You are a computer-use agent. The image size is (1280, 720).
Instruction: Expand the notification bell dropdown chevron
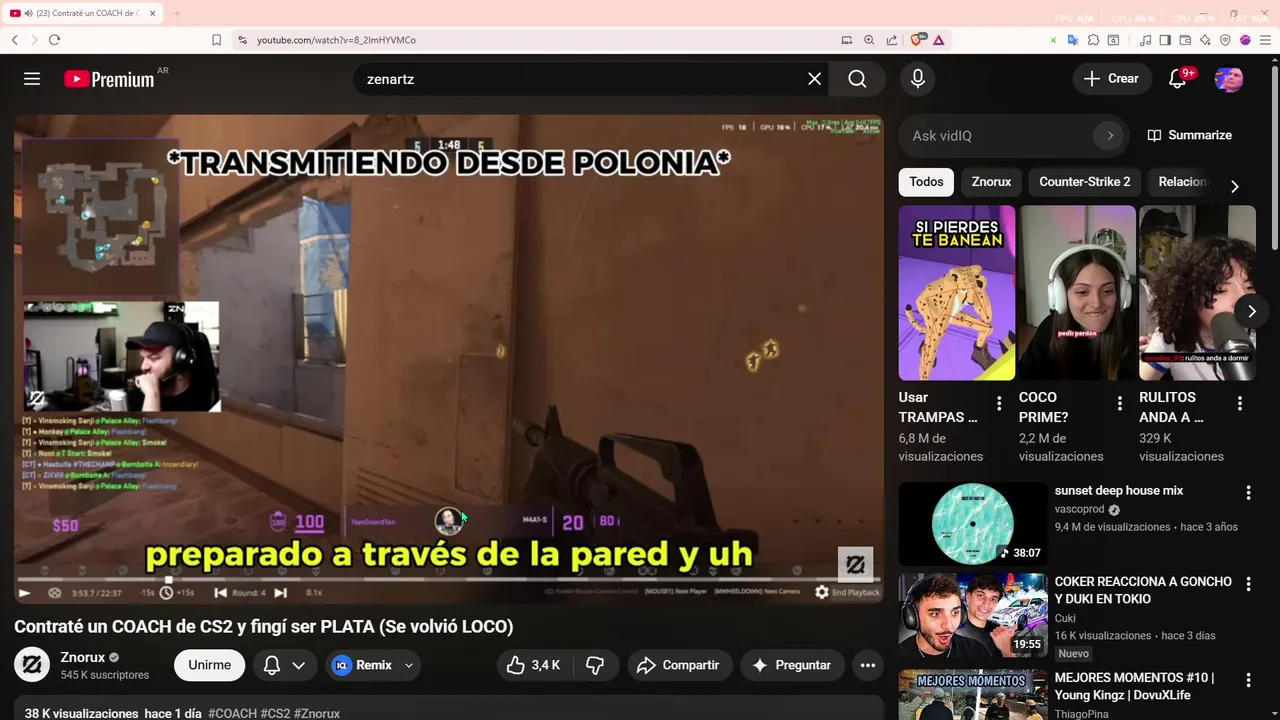coord(298,665)
